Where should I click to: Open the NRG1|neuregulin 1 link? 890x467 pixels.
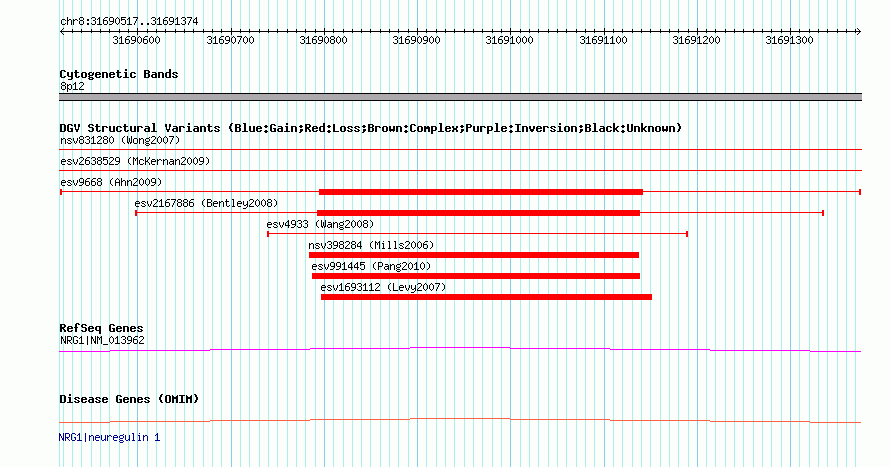point(109,437)
